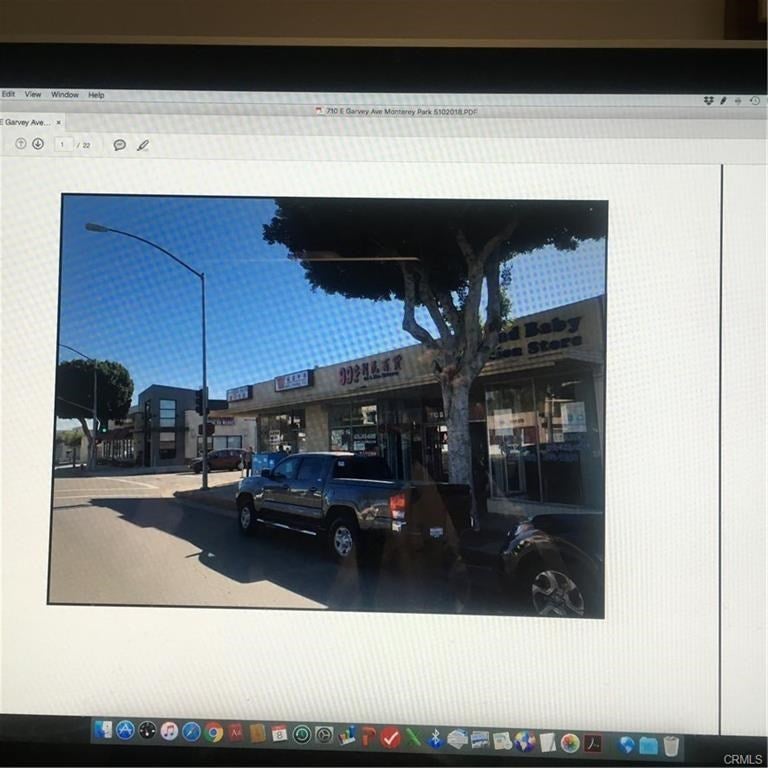Open the comment bubble tool
The height and width of the screenshot is (768, 768).
[x=120, y=145]
